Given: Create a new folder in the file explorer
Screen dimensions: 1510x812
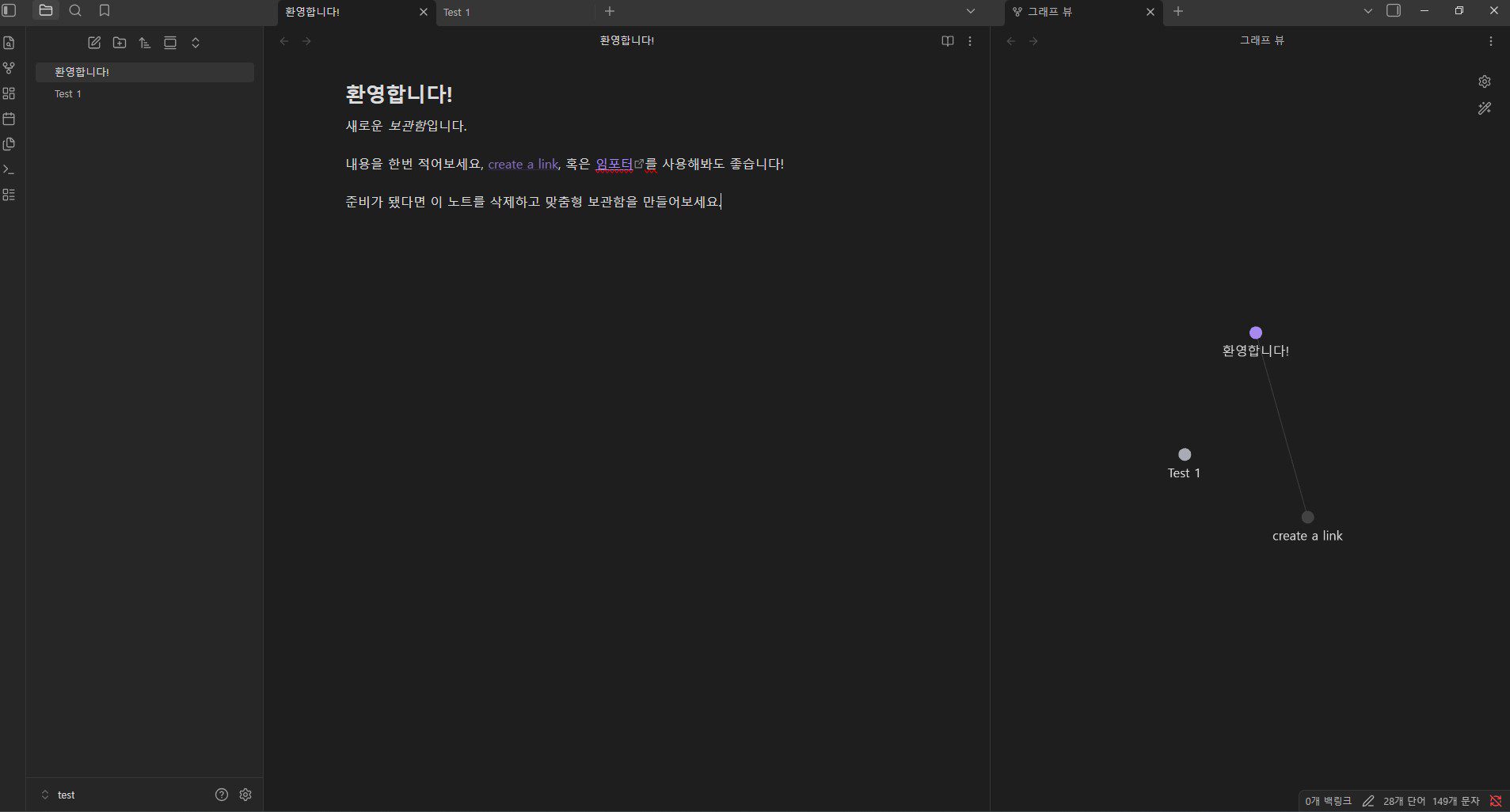Looking at the screenshot, I should click(120, 43).
